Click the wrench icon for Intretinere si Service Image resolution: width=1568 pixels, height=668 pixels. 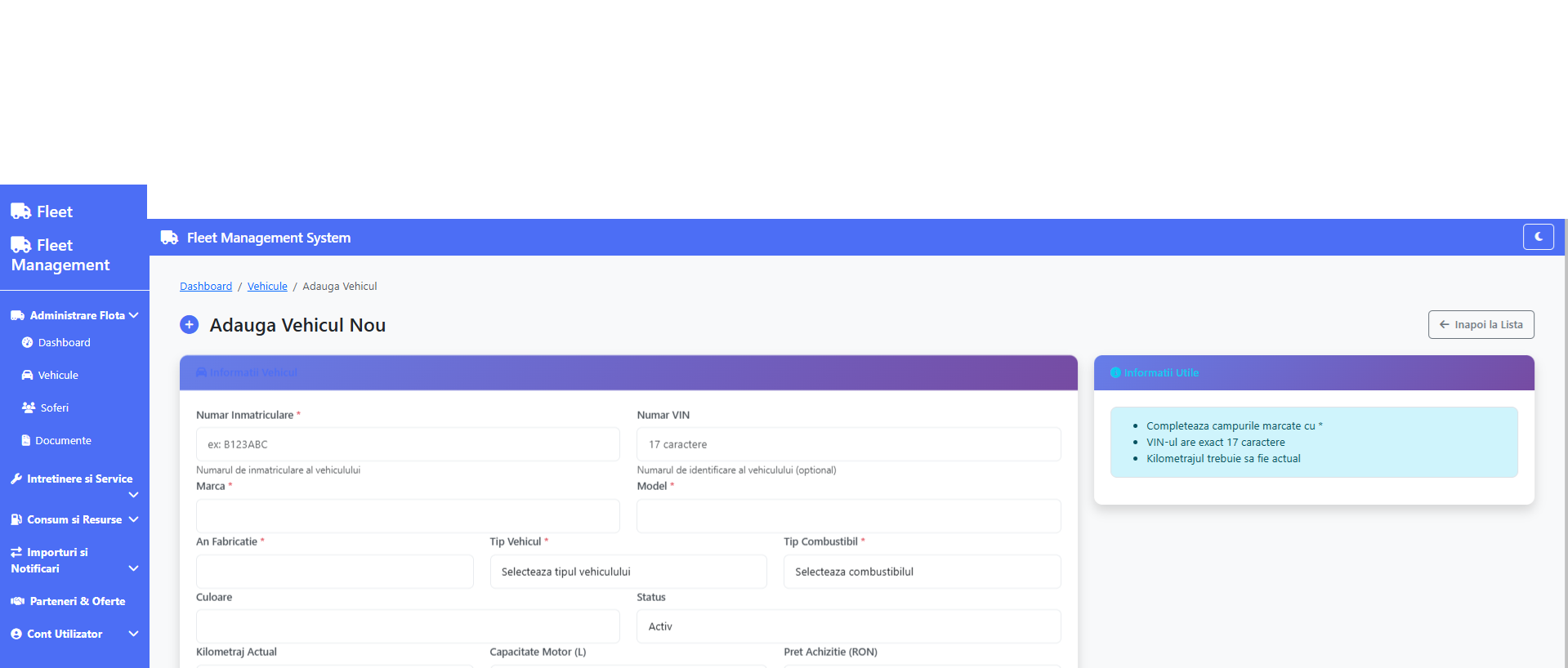pyautogui.click(x=16, y=479)
